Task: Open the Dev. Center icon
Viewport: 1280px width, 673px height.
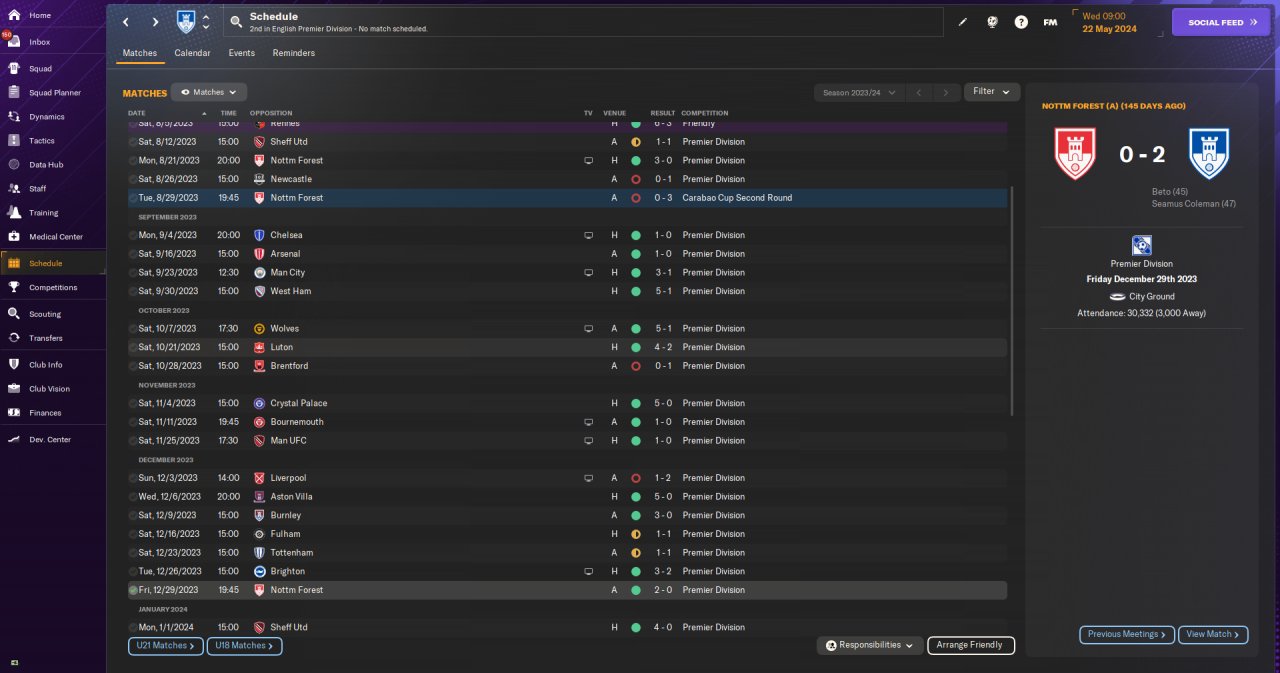Action: tap(14, 440)
